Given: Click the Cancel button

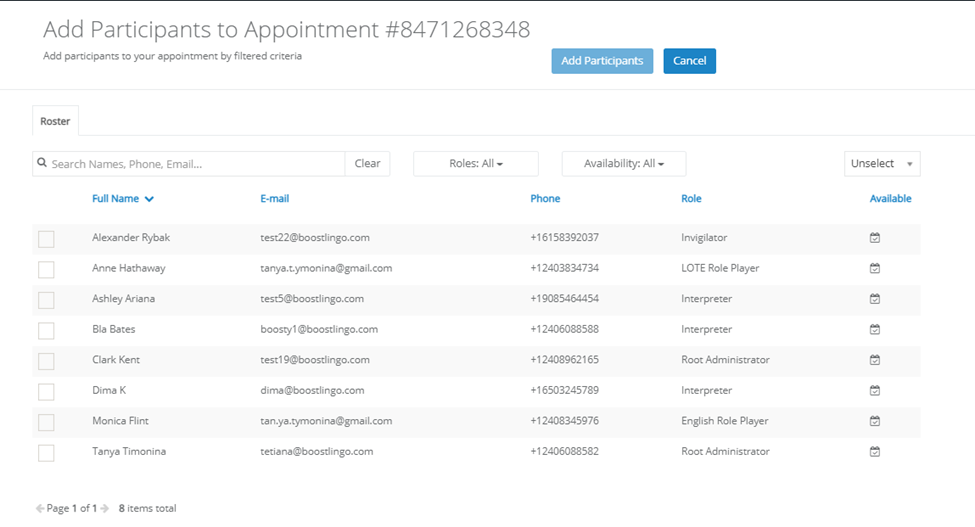Looking at the screenshot, I should pyautogui.click(x=690, y=61).
